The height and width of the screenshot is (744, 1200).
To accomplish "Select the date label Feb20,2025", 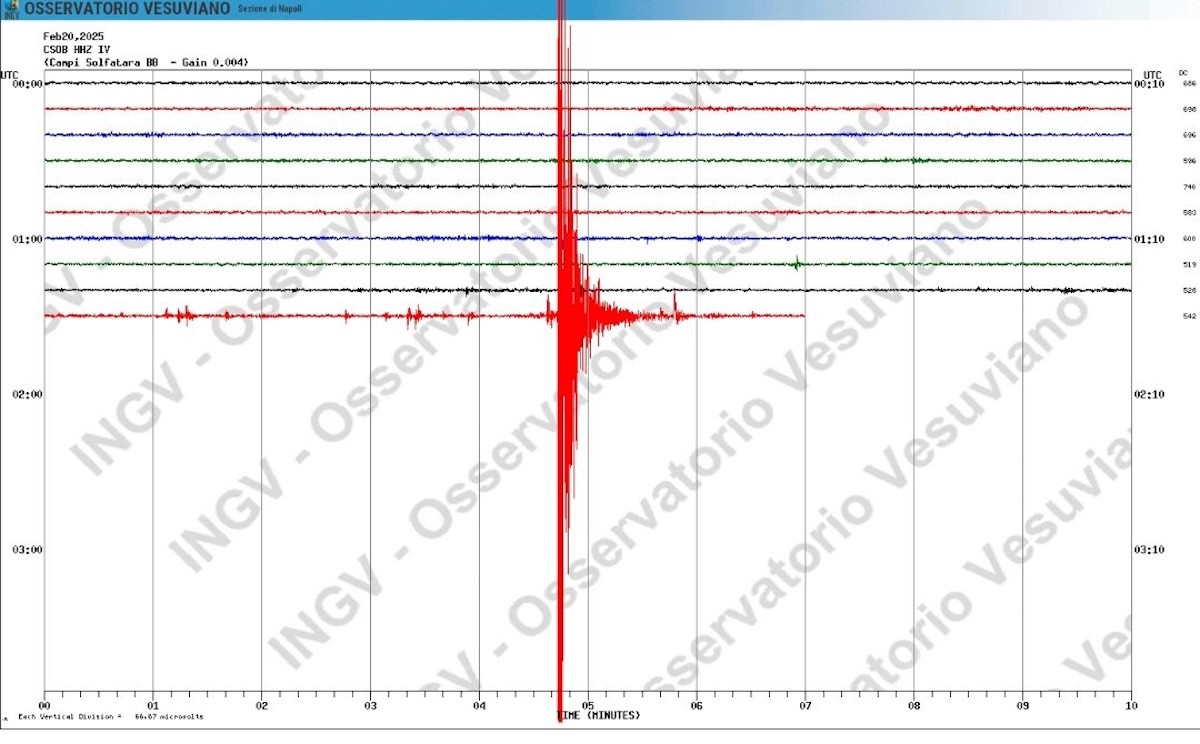I will [x=73, y=36].
